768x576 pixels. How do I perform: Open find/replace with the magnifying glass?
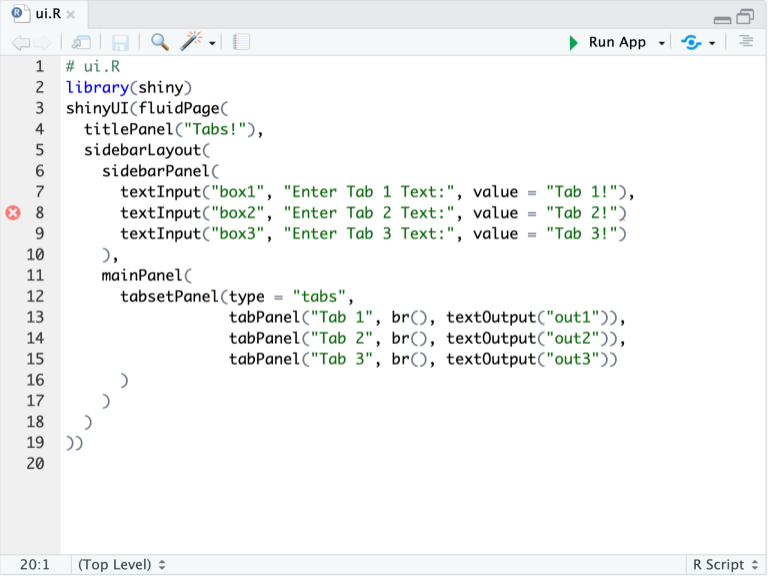click(x=159, y=42)
